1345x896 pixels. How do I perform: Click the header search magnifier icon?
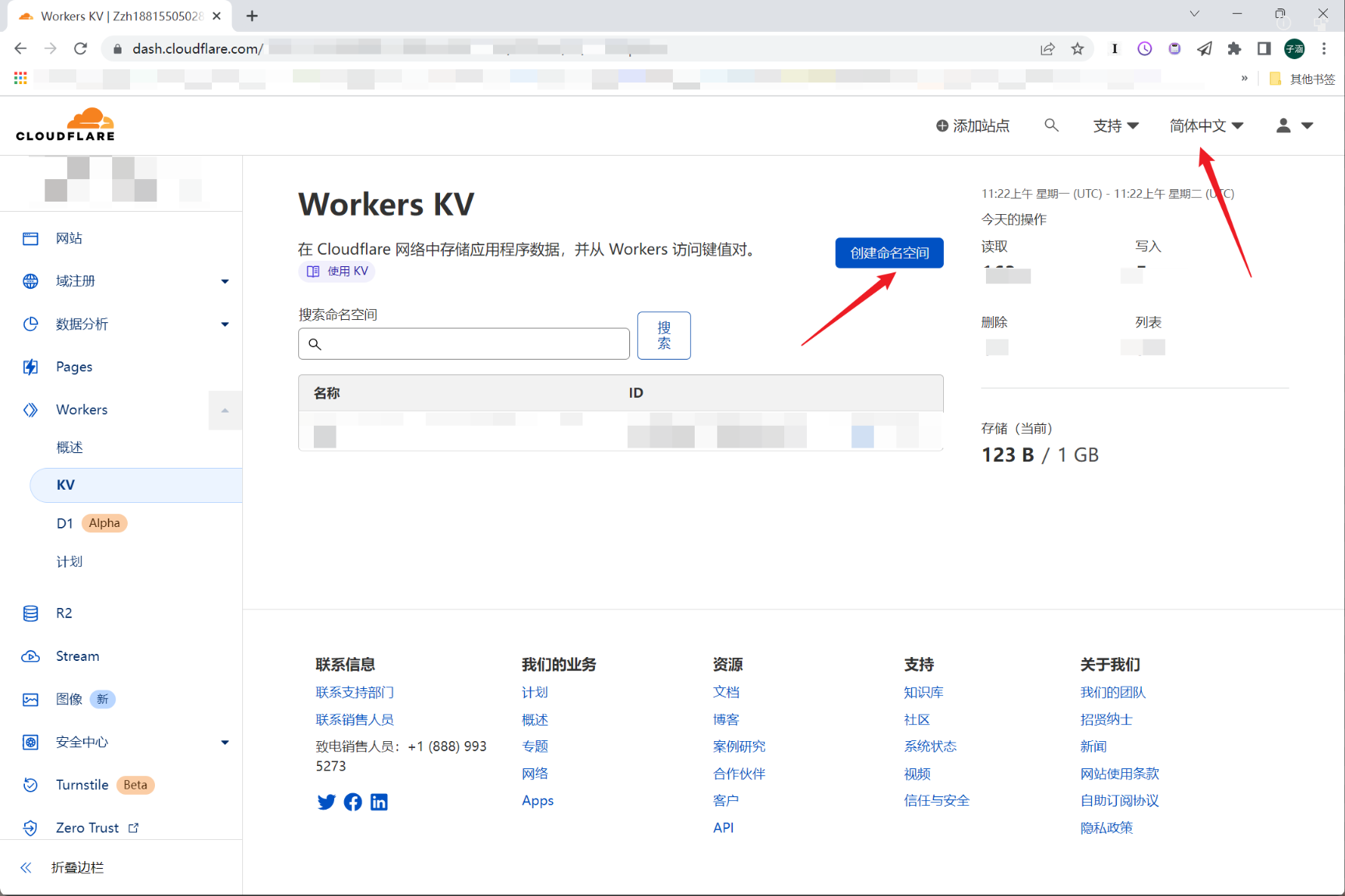tap(1051, 125)
